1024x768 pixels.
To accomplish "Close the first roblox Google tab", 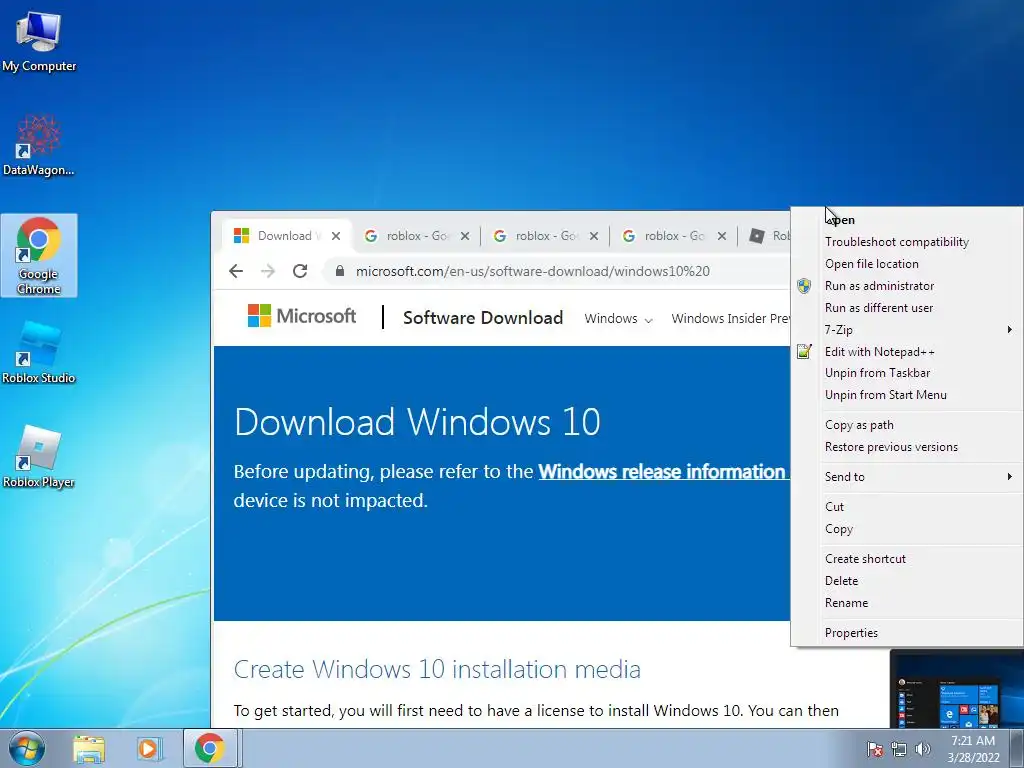I will point(465,236).
